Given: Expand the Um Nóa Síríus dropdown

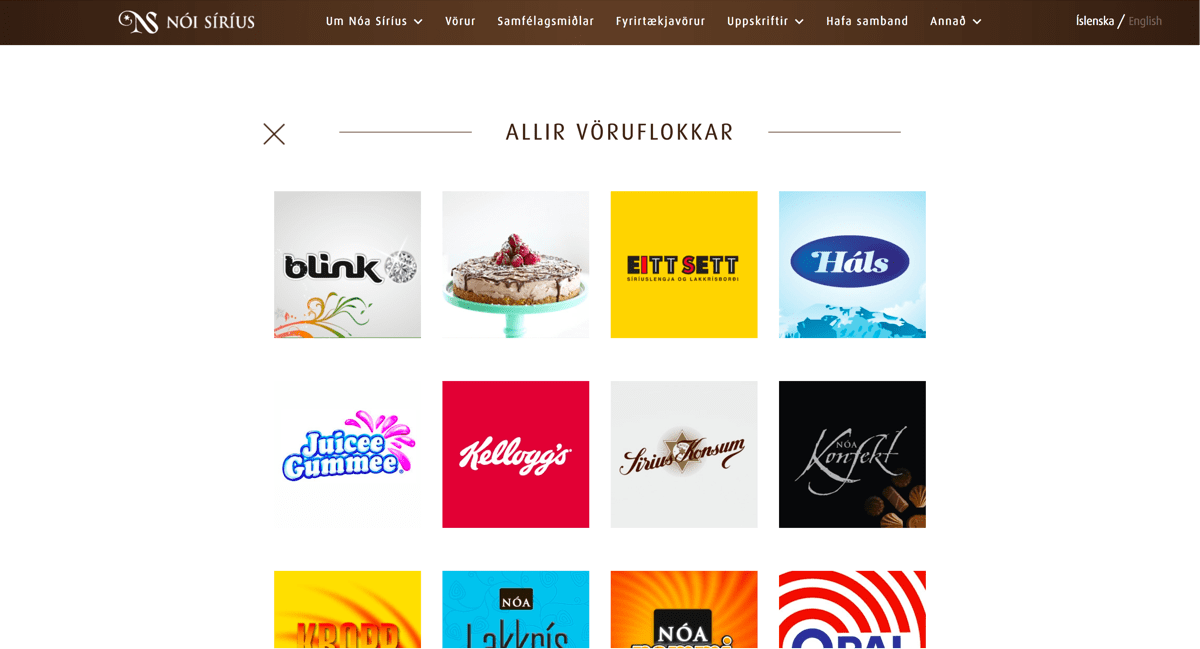Looking at the screenshot, I should pos(374,21).
